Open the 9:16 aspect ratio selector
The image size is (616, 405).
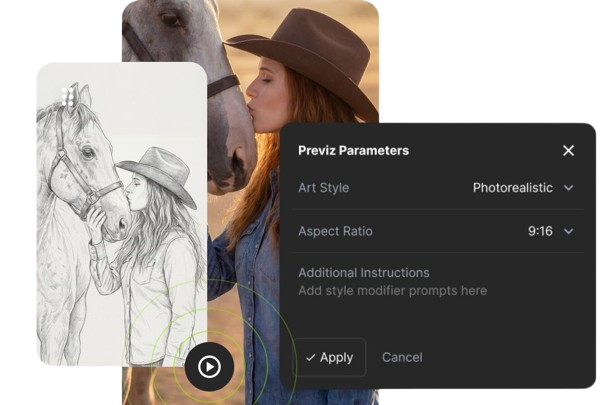(540, 231)
